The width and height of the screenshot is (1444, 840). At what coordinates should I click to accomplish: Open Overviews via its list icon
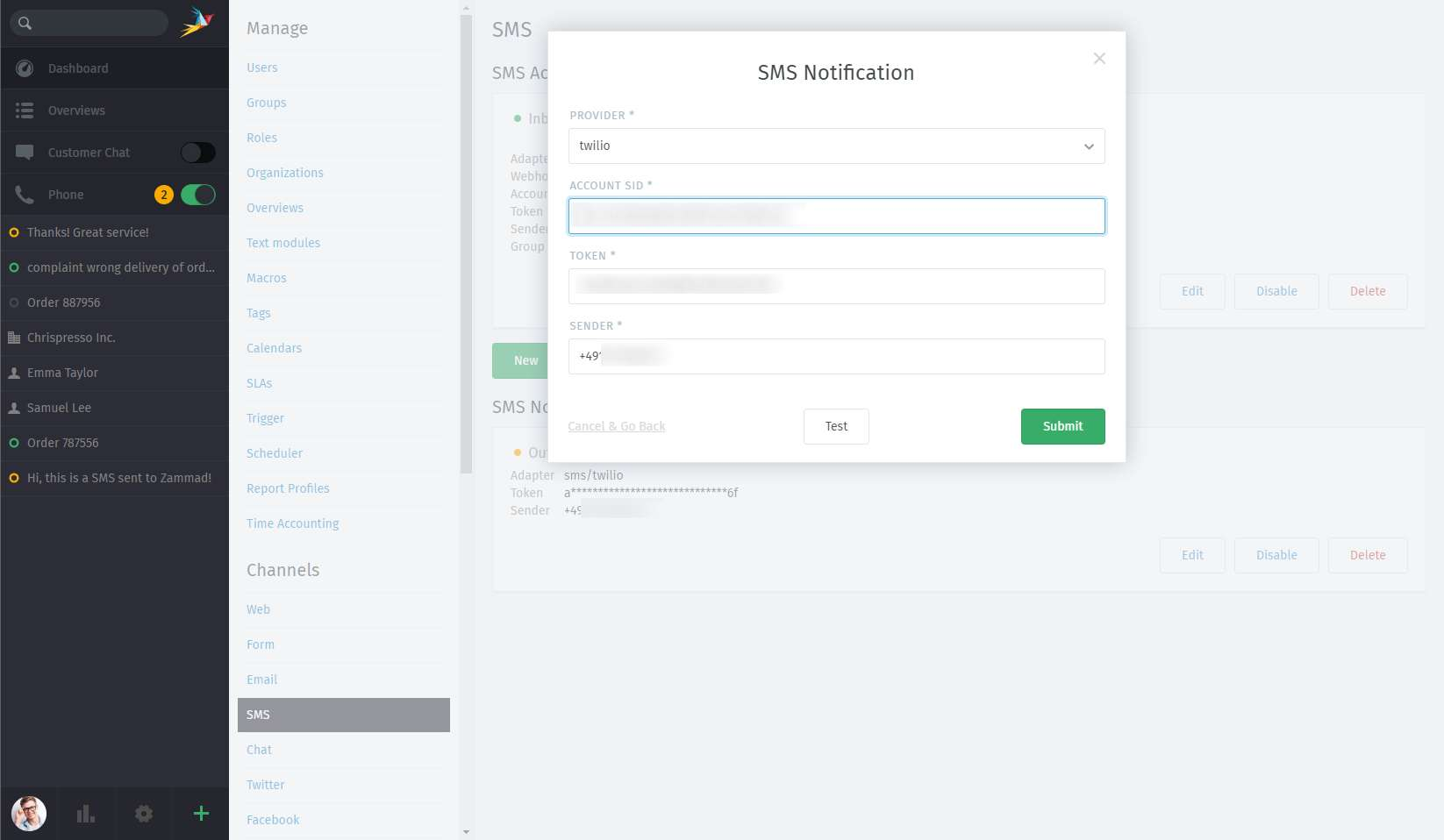coord(25,110)
